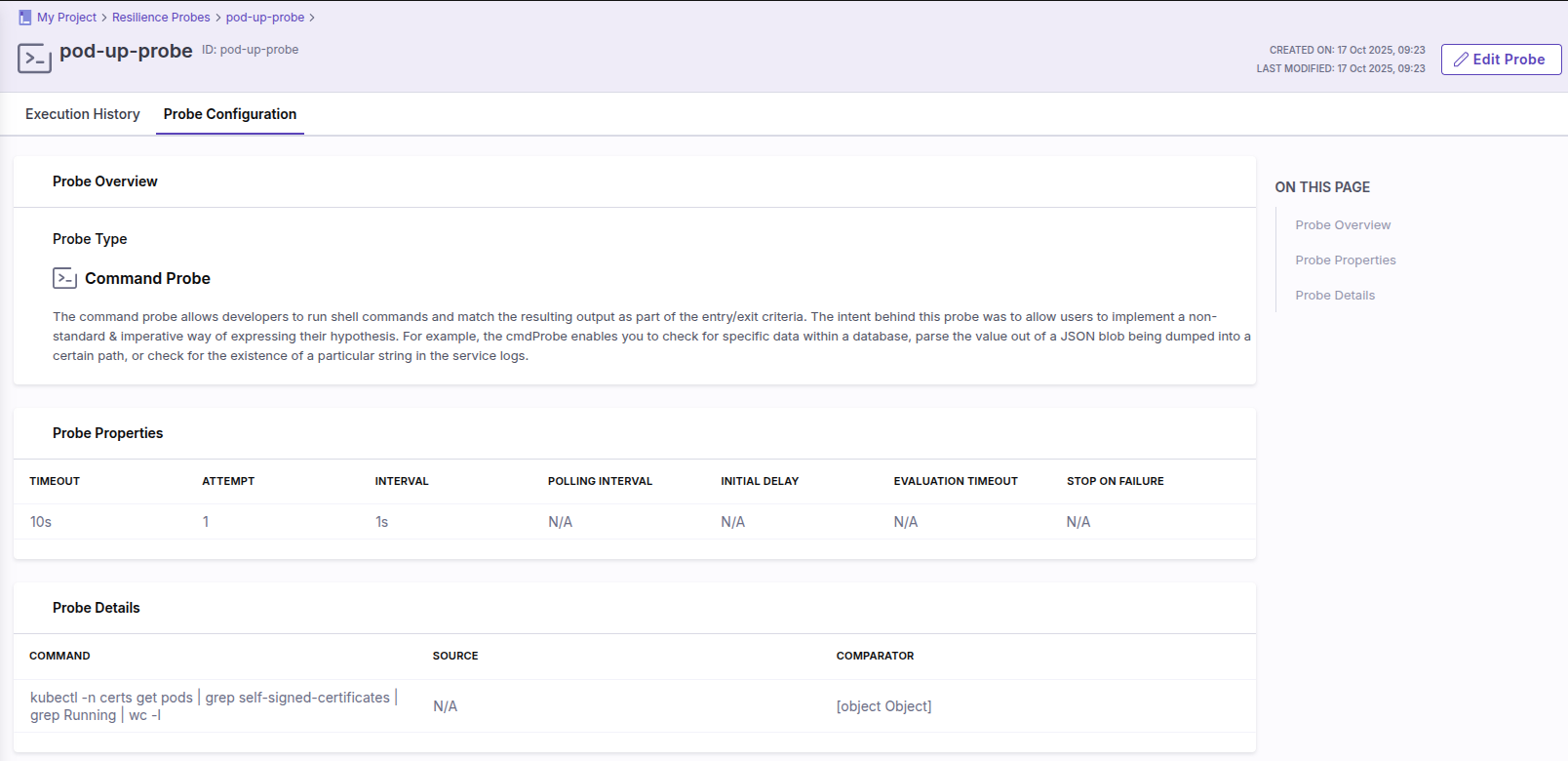Jump to Probe Overview in page navigation
The height and width of the screenshot is (761, 1568).
[1343, 225]
